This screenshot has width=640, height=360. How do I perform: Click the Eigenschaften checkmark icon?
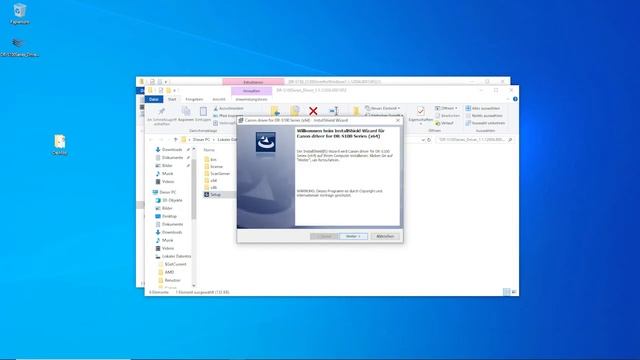pos(420,111)
